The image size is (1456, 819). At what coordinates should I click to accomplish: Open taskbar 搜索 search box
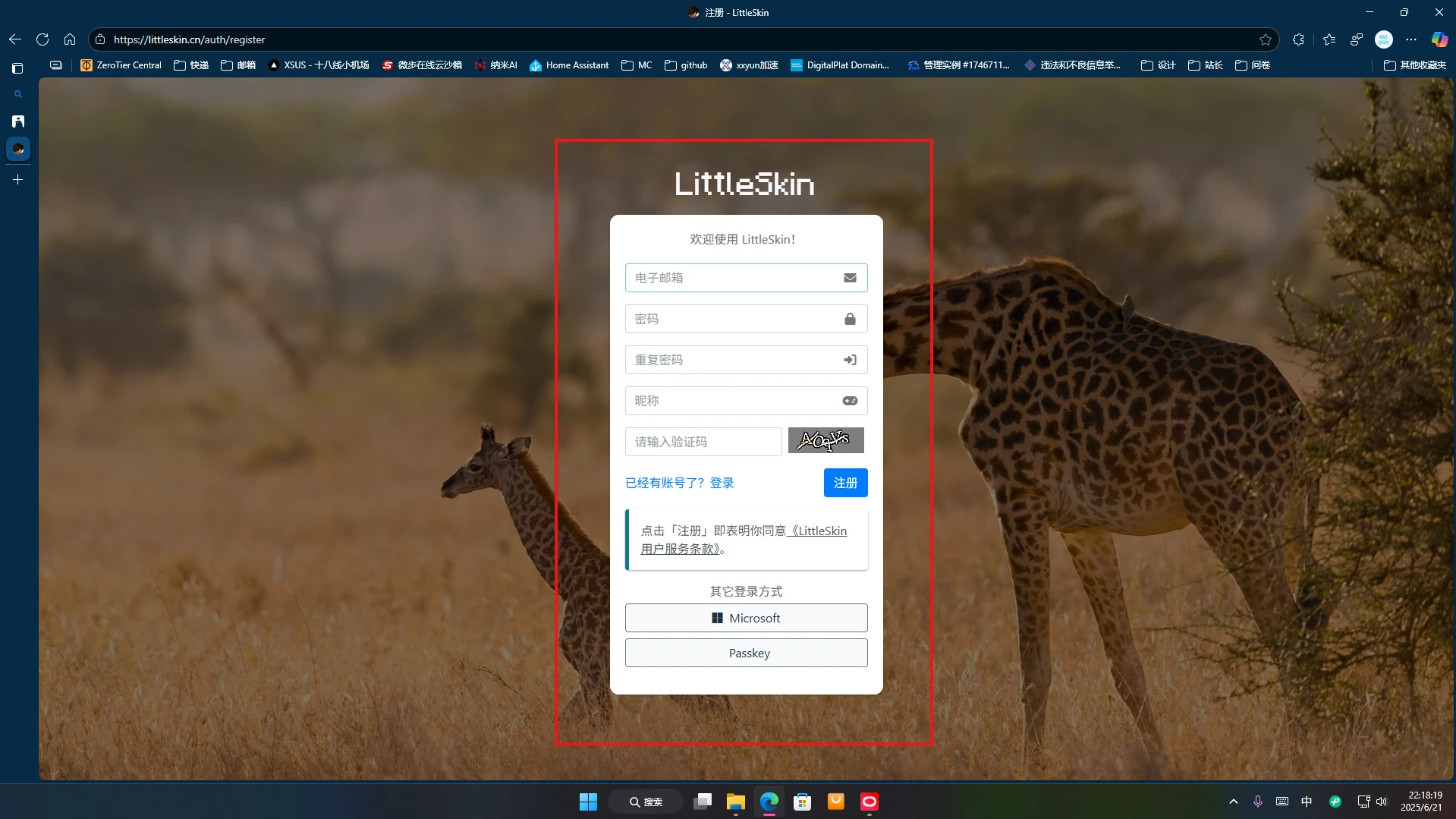pos(646,802)
